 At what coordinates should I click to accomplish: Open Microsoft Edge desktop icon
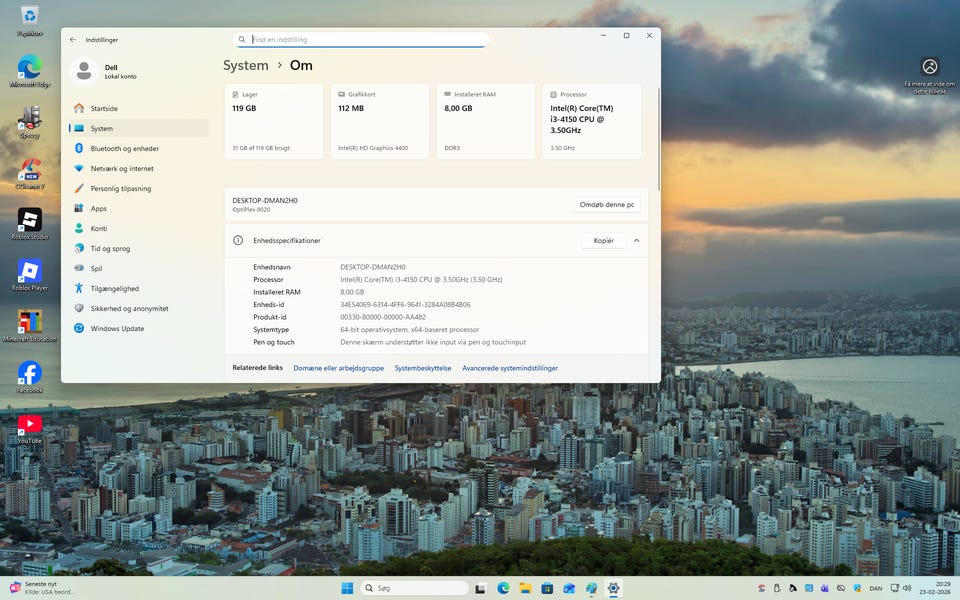[x=29, y=67]
